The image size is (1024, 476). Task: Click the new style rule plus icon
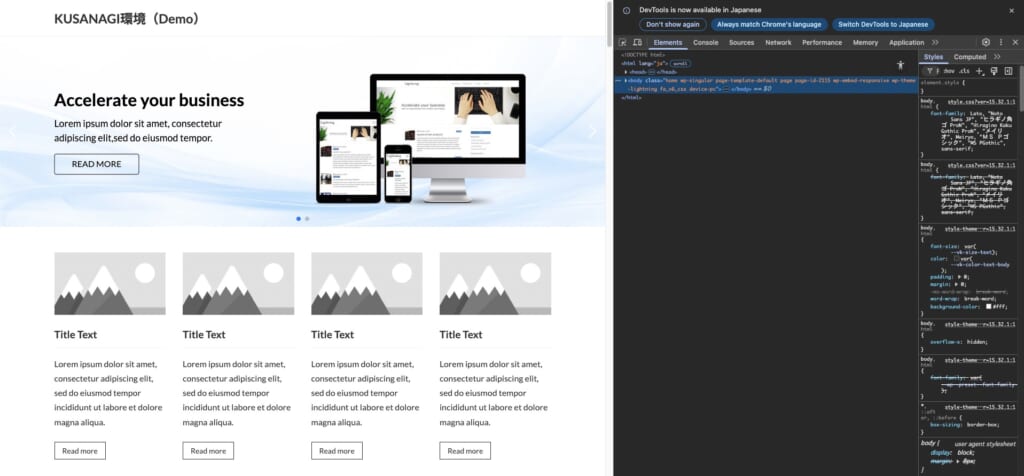[980, 71]
